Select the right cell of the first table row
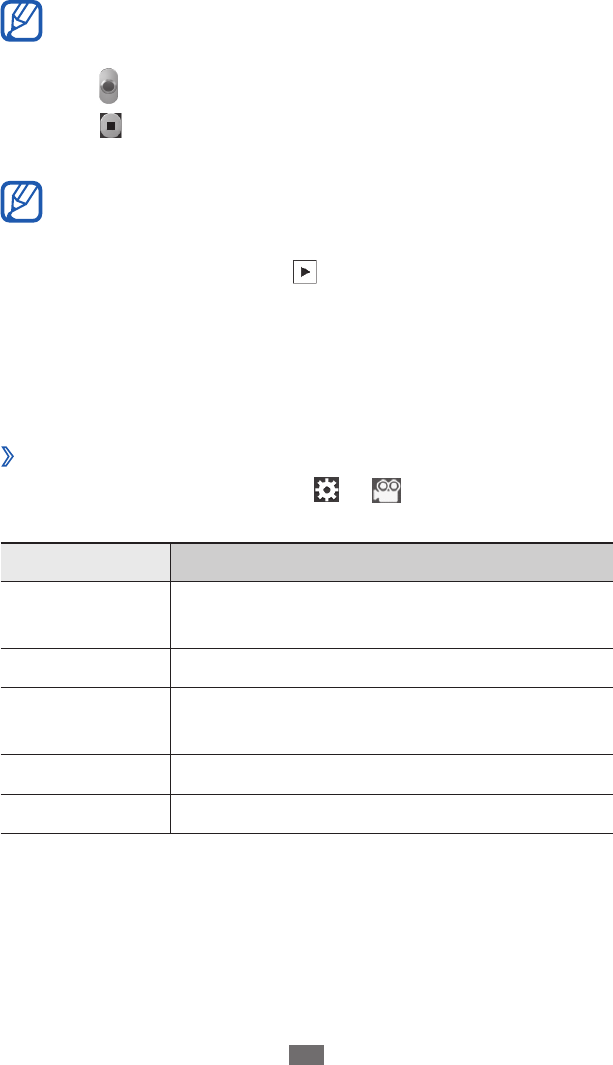Viewport: 613px width, 1065px height. pos(391,615)
